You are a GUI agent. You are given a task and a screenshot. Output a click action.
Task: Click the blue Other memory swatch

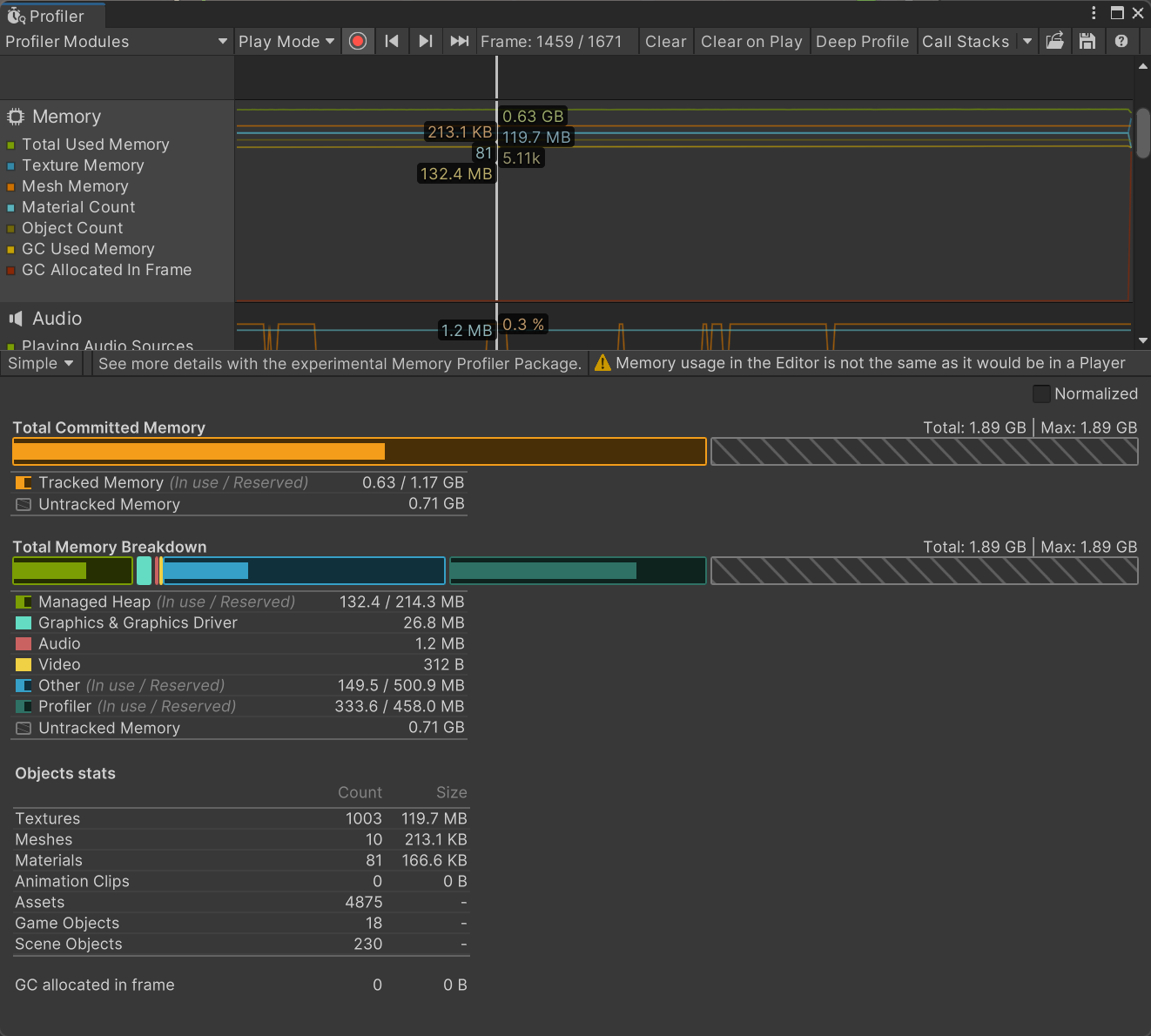click(x=24, y=685)
